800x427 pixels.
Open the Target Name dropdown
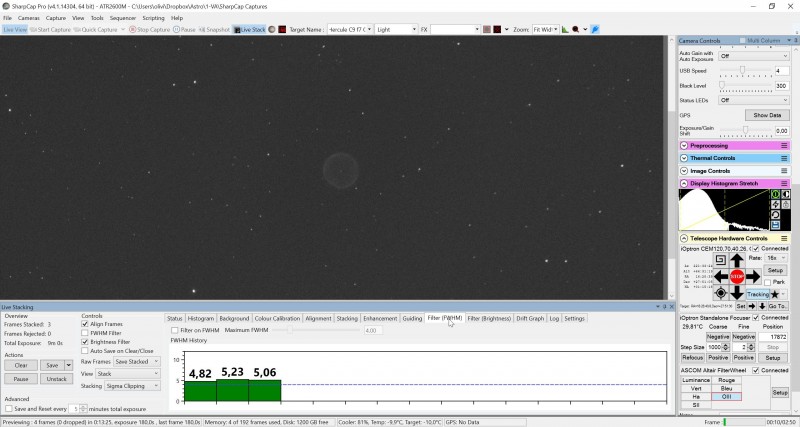click(x=369, y=30)
